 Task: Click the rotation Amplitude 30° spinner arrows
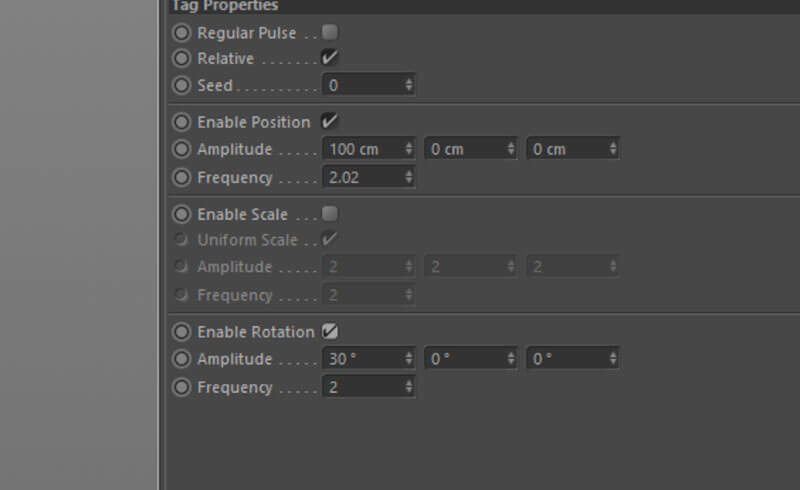click(x=408, y=359)
